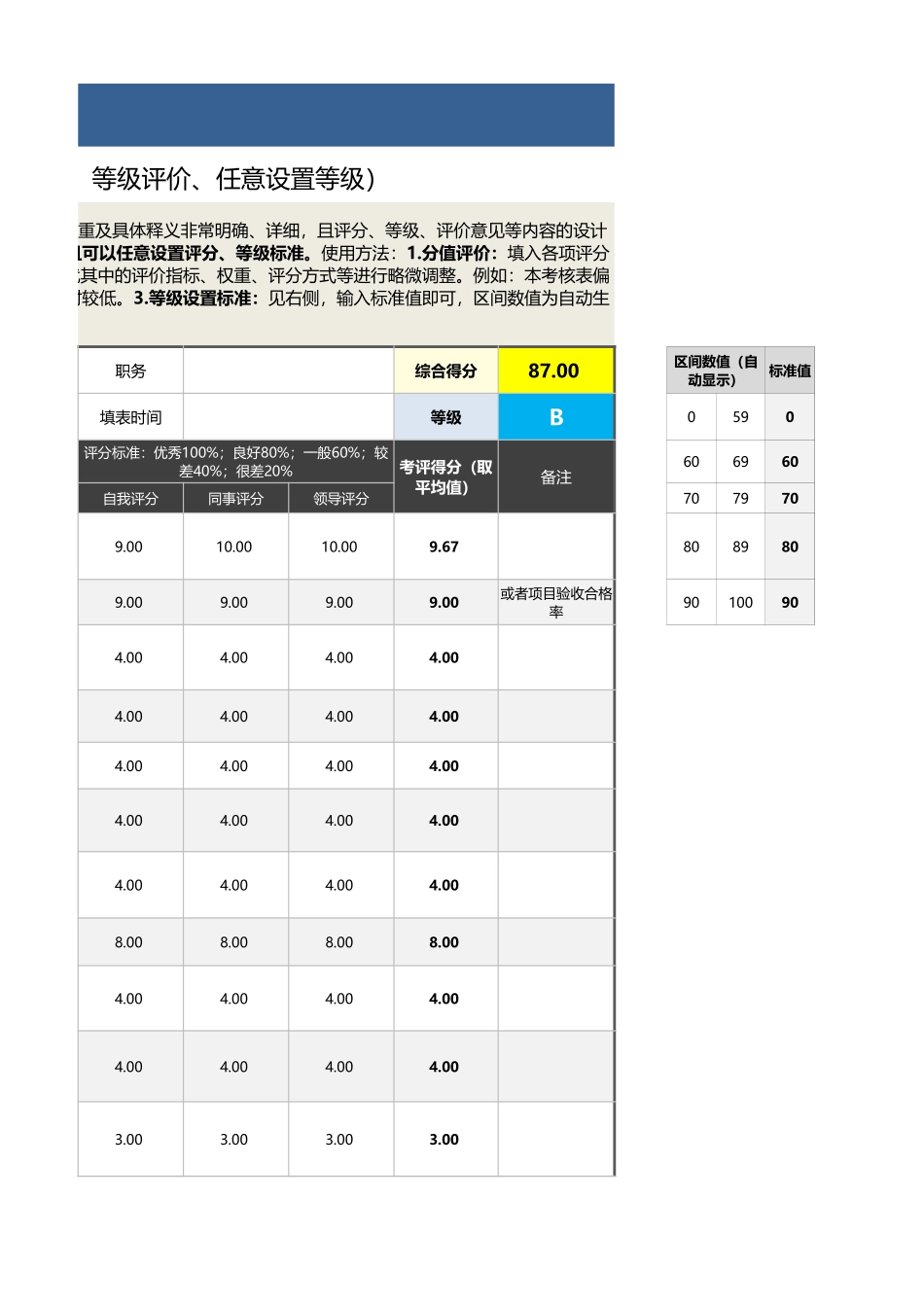Viewport: 924px width, 1307px height.
Task: Select 同事评分 10.00 in the 9.67 row
Action: 234,547
